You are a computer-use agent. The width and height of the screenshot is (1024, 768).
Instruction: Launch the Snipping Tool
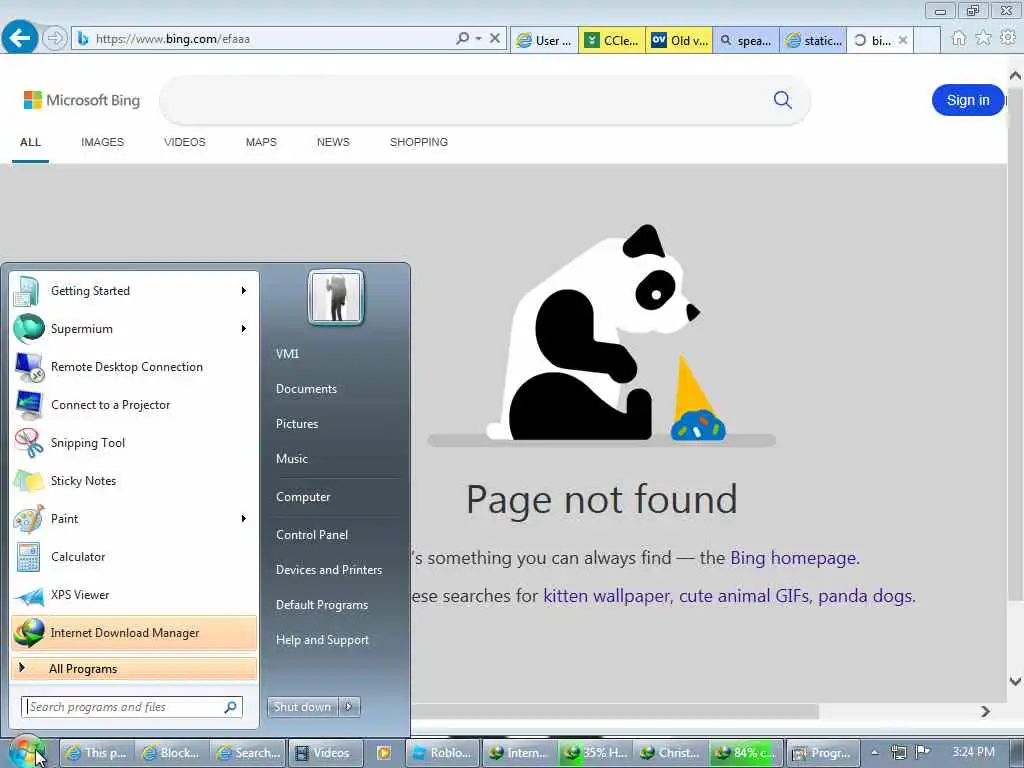[134, 442]
